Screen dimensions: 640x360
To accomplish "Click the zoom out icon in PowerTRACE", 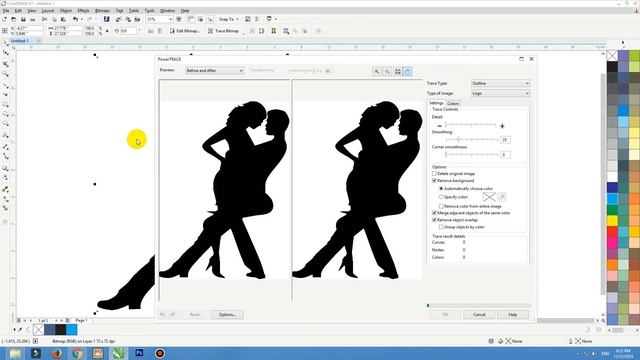I will 387,71.
